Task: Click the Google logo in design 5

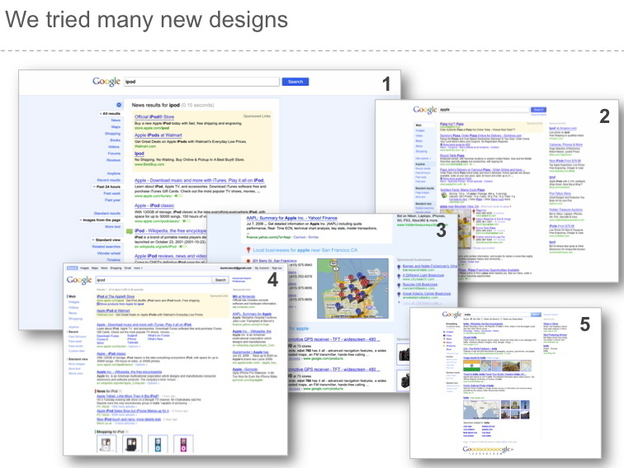Action: [452, 315]
